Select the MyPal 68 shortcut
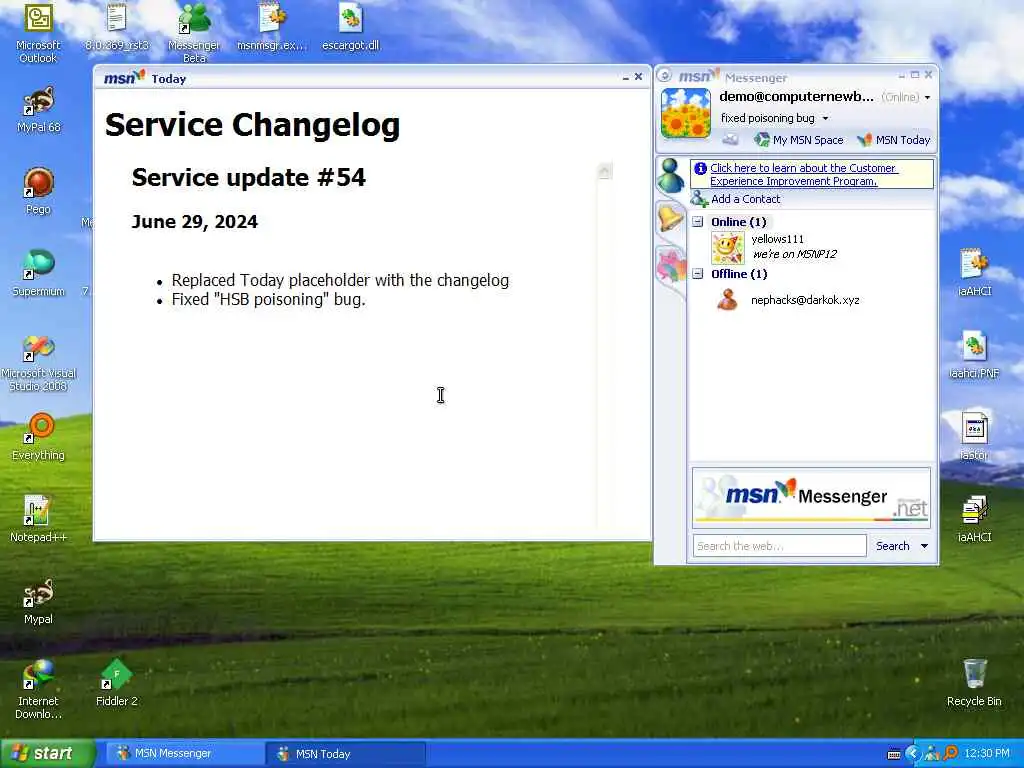 coord(39,110)
